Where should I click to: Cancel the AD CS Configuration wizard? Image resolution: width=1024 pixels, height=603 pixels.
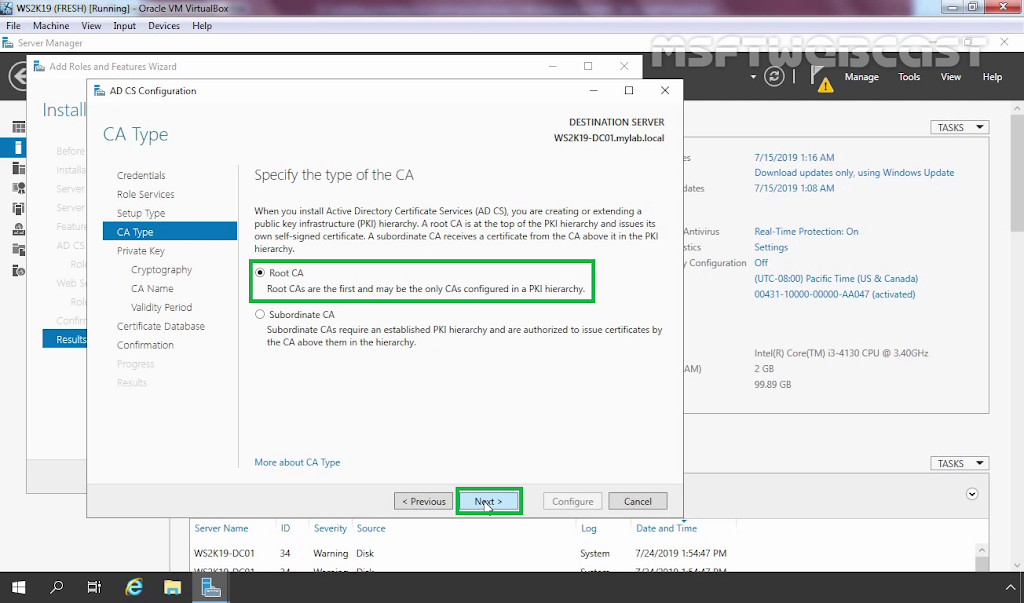[x=637, y=501]
